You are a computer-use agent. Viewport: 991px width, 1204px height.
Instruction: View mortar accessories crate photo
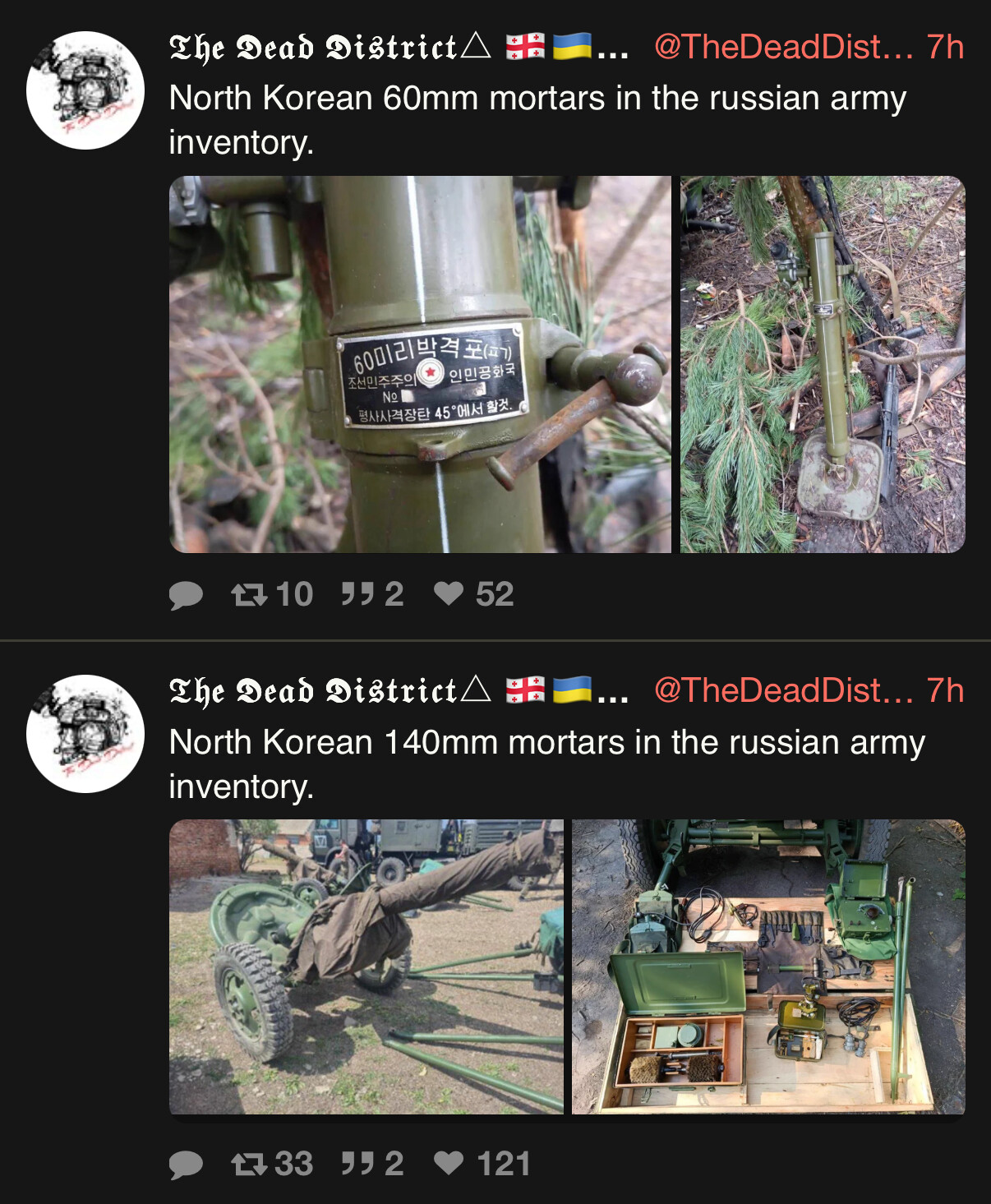tap(768, 966)
